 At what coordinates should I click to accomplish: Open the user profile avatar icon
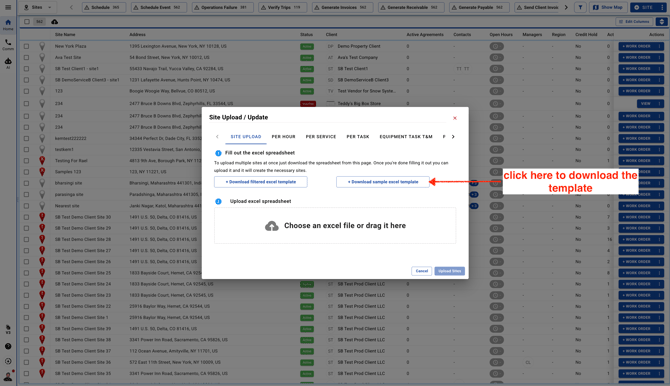click(x=8, y=376)
